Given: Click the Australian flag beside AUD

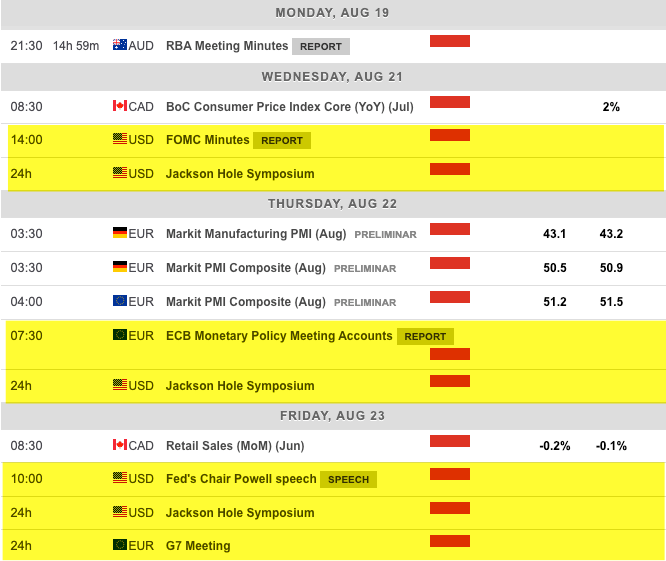Looking at the screenshot, I should (120, 45).
